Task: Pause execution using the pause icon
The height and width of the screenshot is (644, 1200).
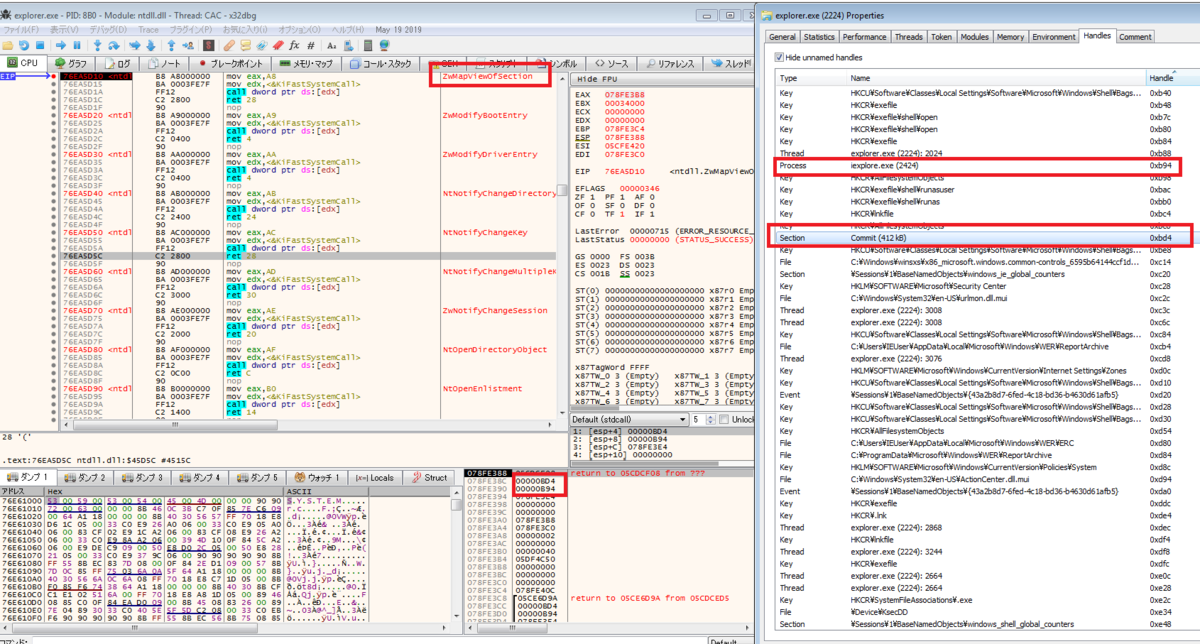Action: coord(77,45)
